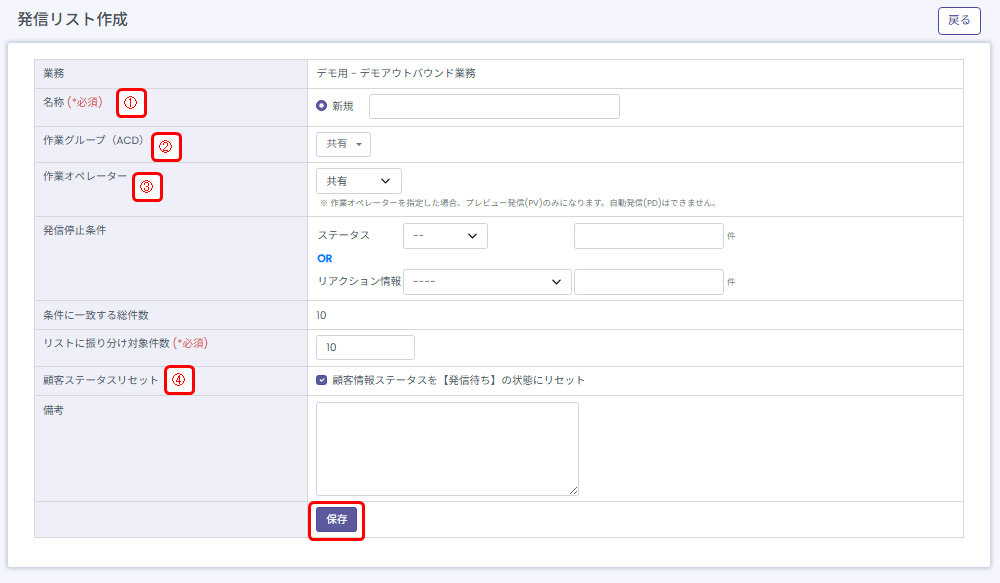Expand the リアクション情報 dropdown
The width and height of the screenshot is (1000, 583).
(487, 282)
